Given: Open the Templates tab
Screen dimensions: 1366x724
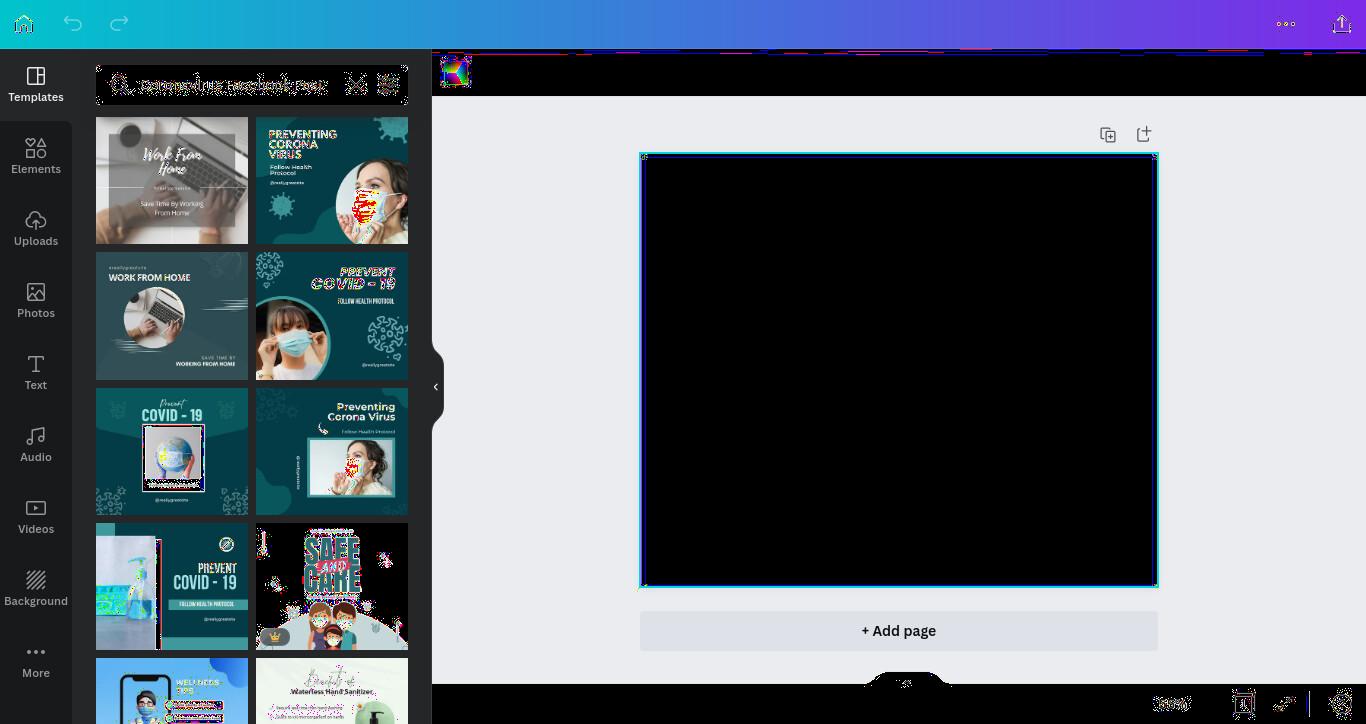Looking at the screenshot, I should [36, 85].
